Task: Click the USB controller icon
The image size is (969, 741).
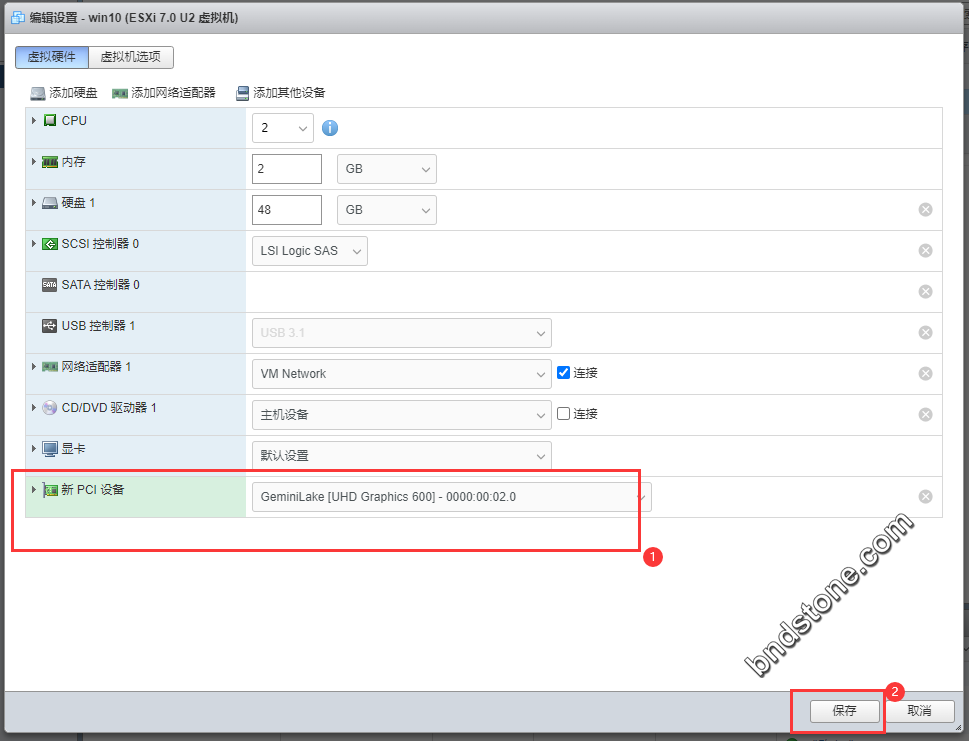Action: tap(49, 326)
